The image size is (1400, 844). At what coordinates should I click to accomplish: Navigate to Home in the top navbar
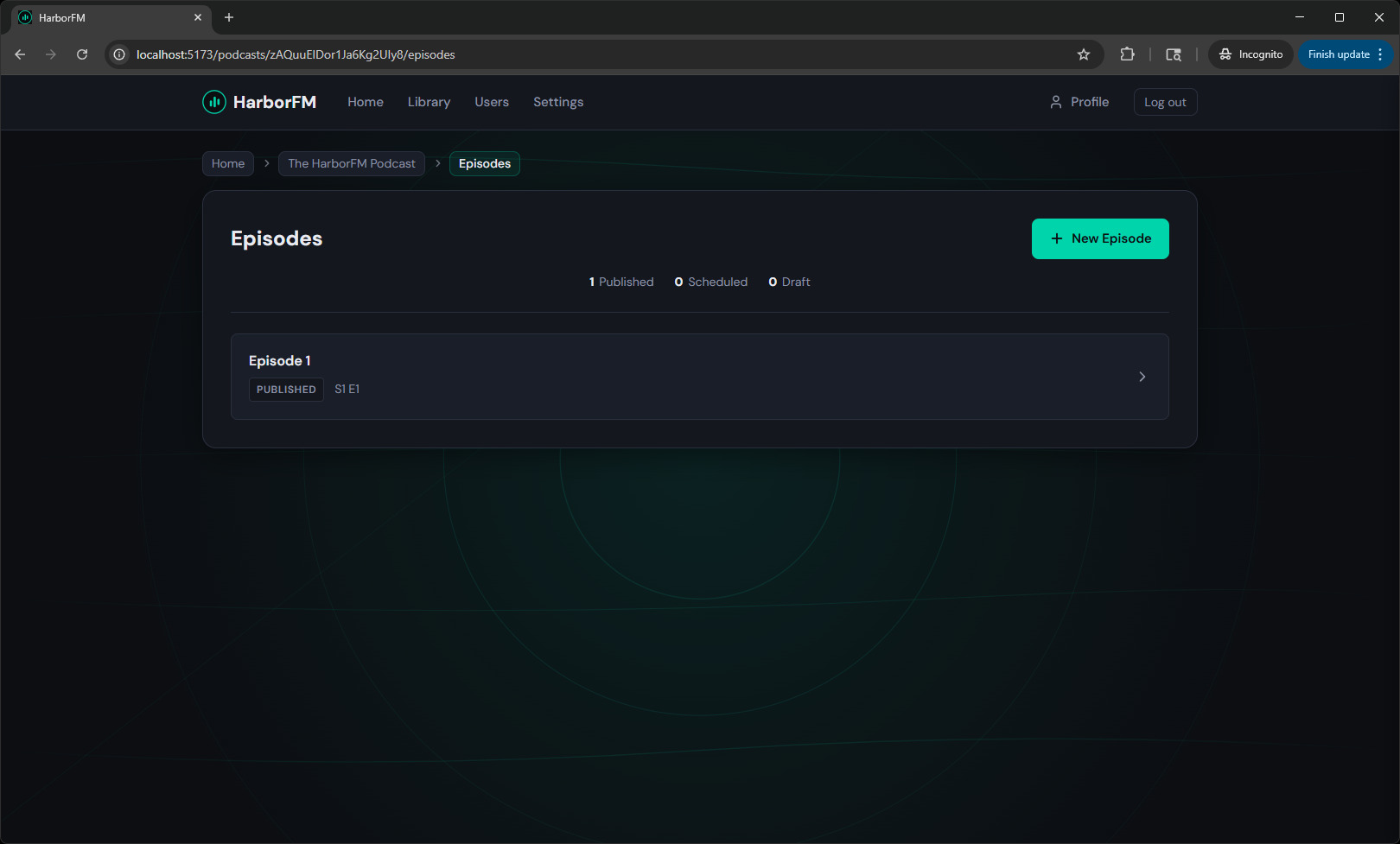tap(365, 102)
